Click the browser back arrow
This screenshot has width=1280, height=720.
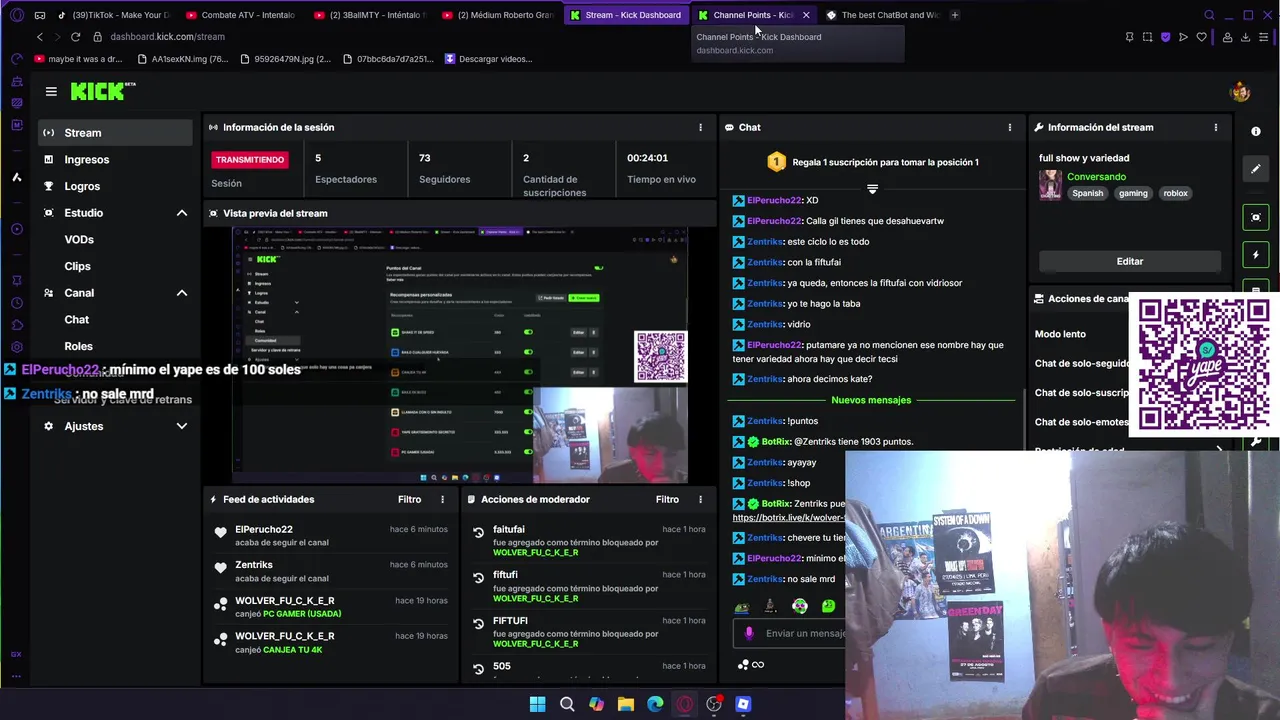click(40, 37)
